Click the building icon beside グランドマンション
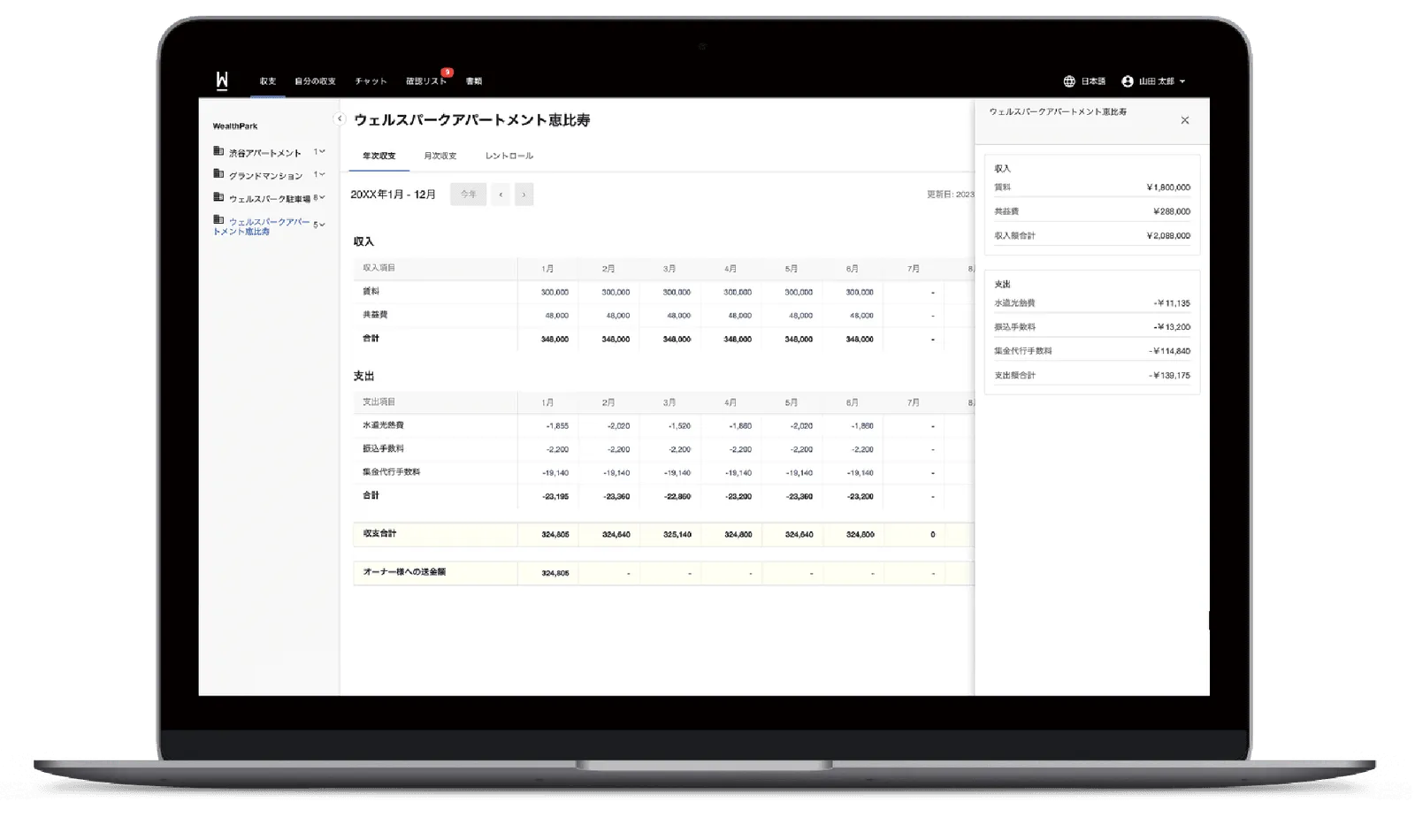The image size is (1415, 840). point(218,174)
